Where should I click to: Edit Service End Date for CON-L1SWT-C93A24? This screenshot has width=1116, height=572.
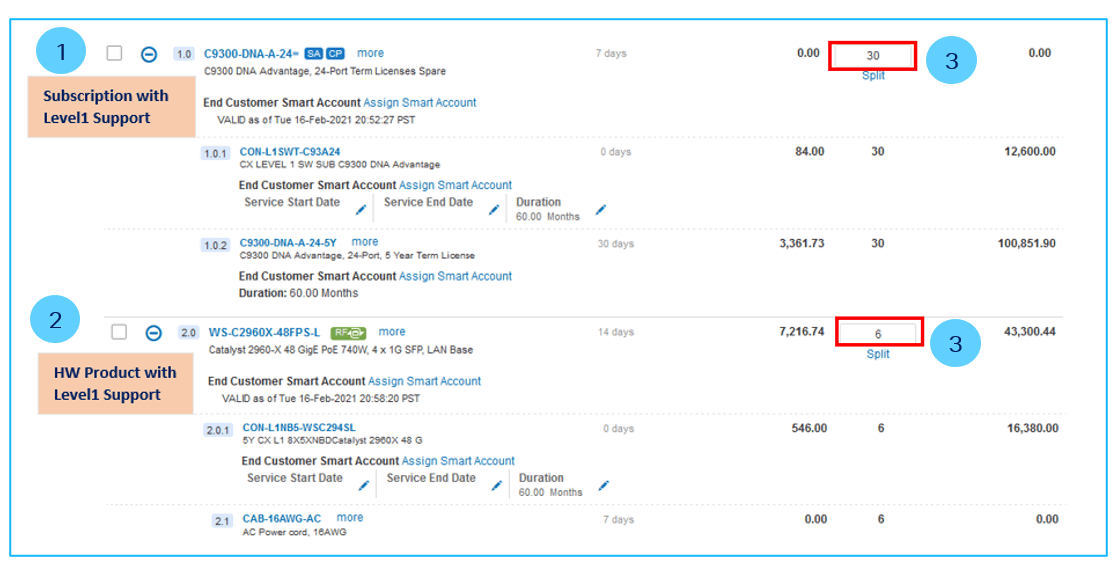point(494,210)
